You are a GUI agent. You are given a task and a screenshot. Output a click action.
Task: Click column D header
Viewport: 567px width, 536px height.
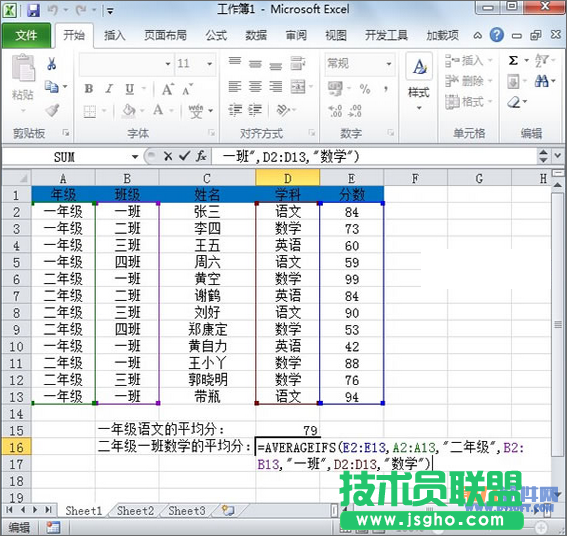pyautogui.click(x=287, y=178)
